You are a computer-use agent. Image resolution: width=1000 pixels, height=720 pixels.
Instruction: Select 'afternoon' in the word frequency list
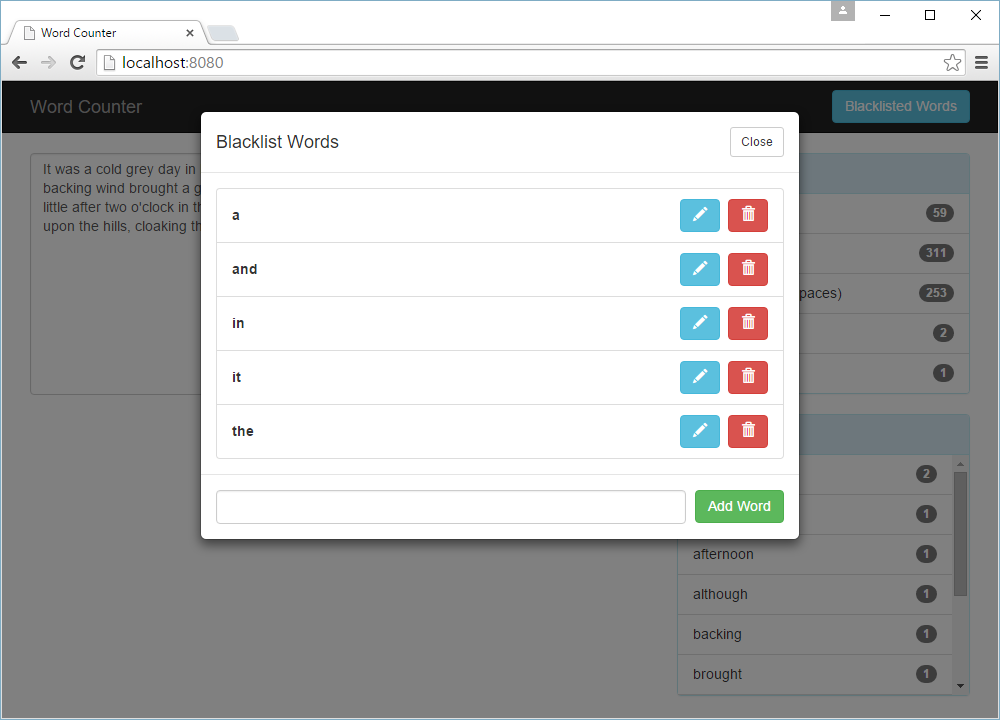[x=814, y=554]
